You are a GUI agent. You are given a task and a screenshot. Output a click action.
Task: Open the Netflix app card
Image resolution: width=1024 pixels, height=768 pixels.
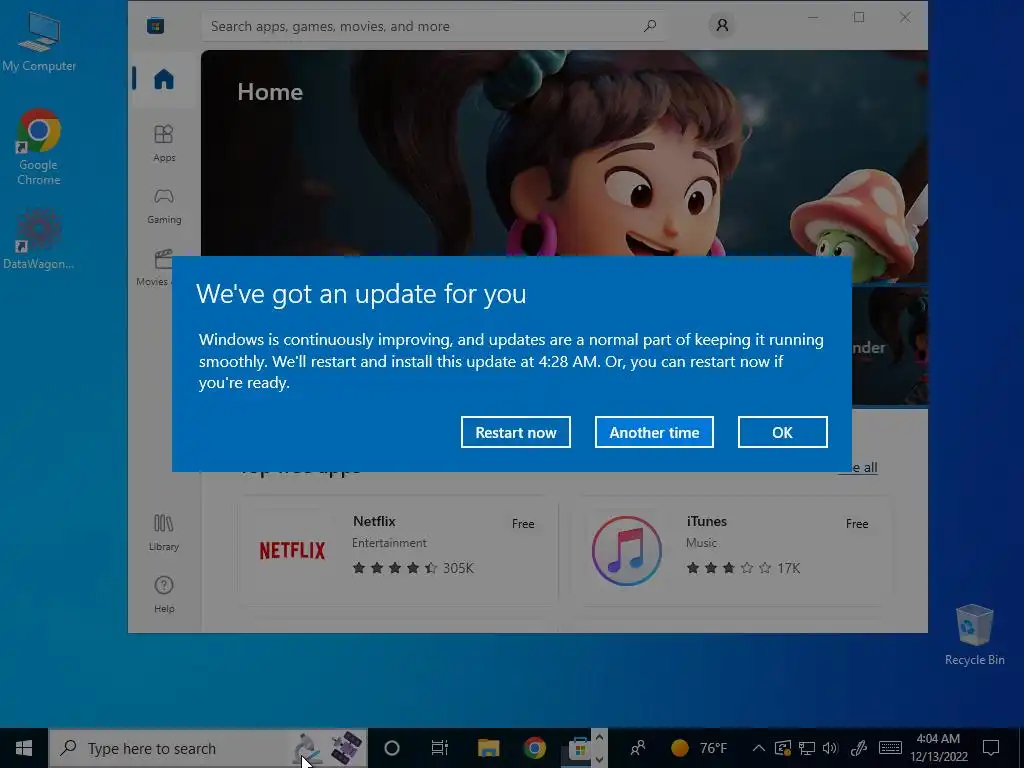(x=398, y=551)
